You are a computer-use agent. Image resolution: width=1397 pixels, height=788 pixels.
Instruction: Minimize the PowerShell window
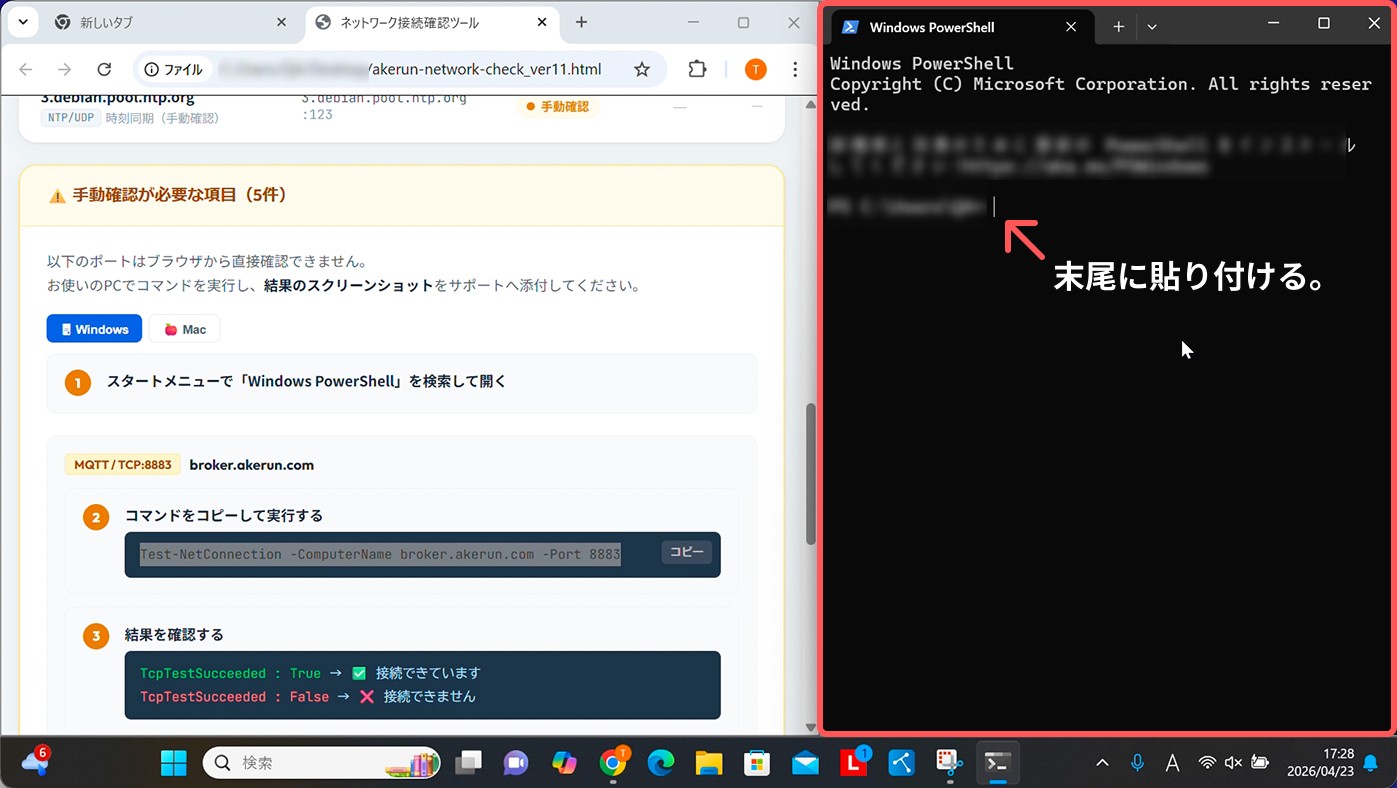point(1275,23)
